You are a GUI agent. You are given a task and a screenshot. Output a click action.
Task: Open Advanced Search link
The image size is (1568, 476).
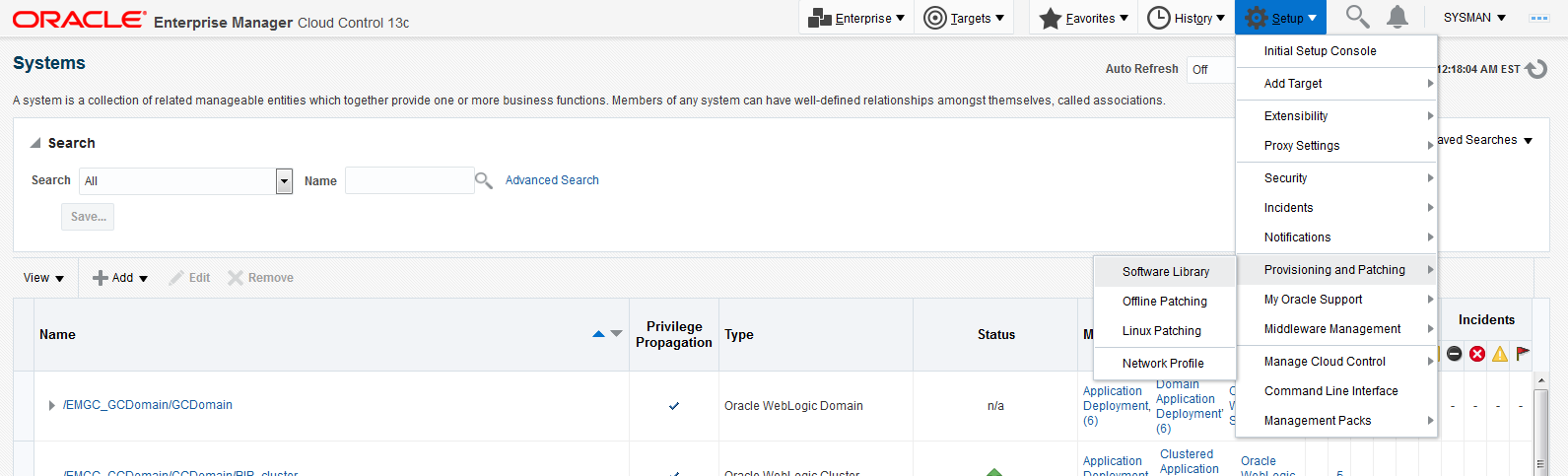(x=552, y=180)
